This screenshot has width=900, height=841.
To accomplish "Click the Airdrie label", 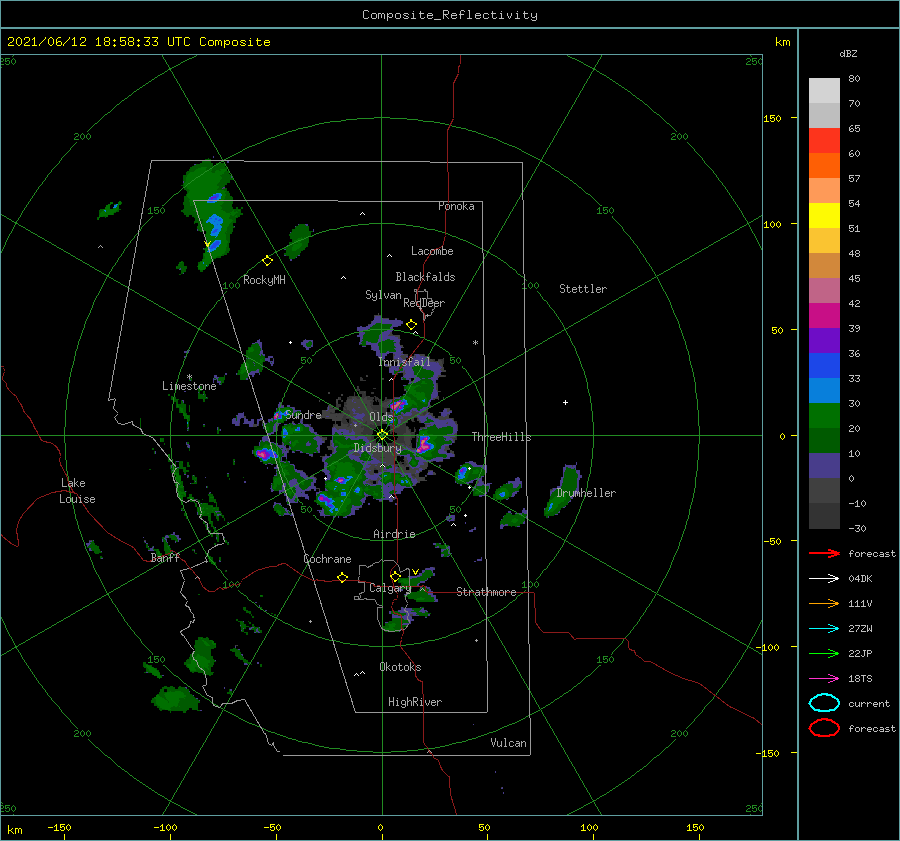I will (x=394, y=534).
